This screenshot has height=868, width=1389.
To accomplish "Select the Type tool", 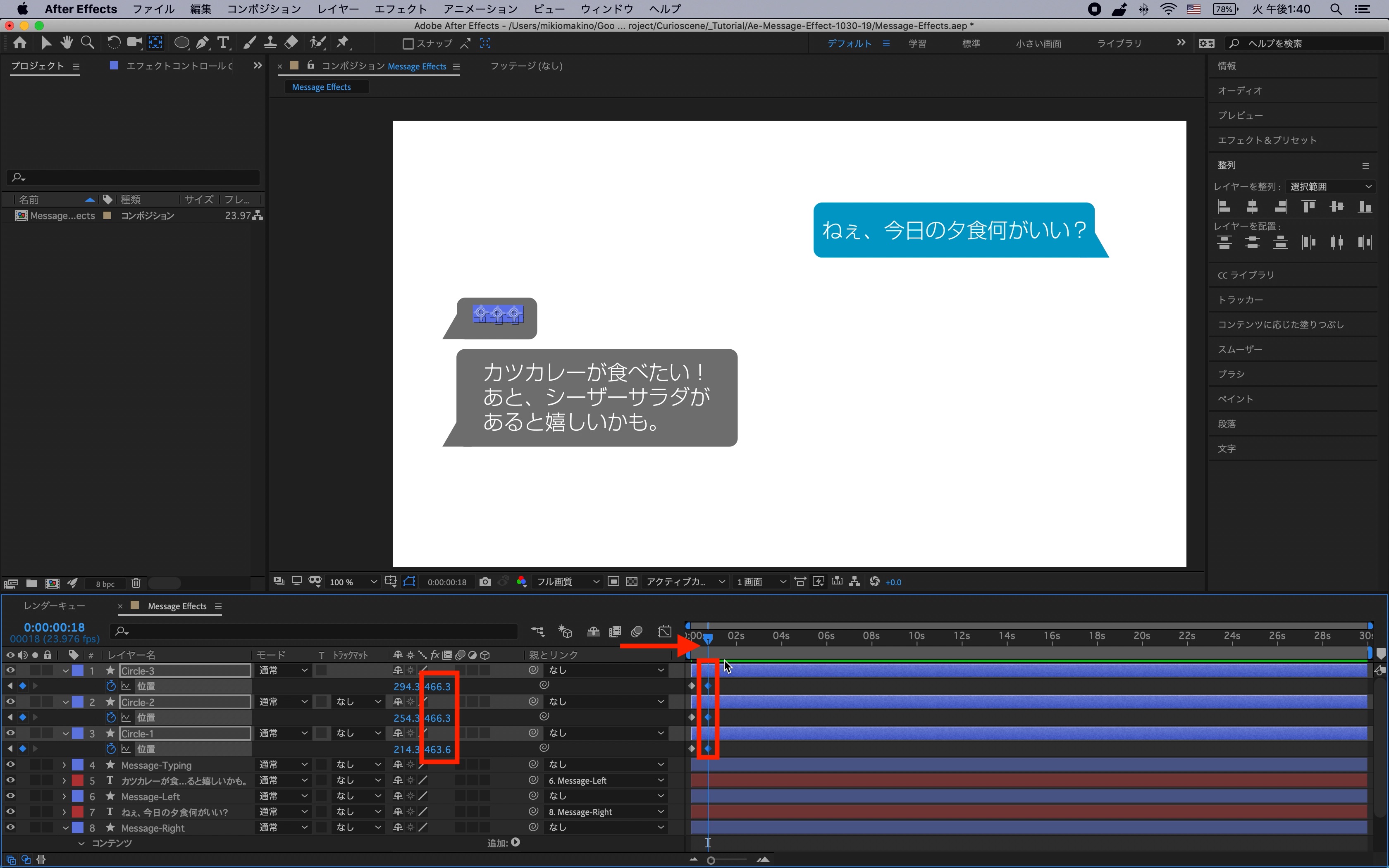I will [223, 43].
